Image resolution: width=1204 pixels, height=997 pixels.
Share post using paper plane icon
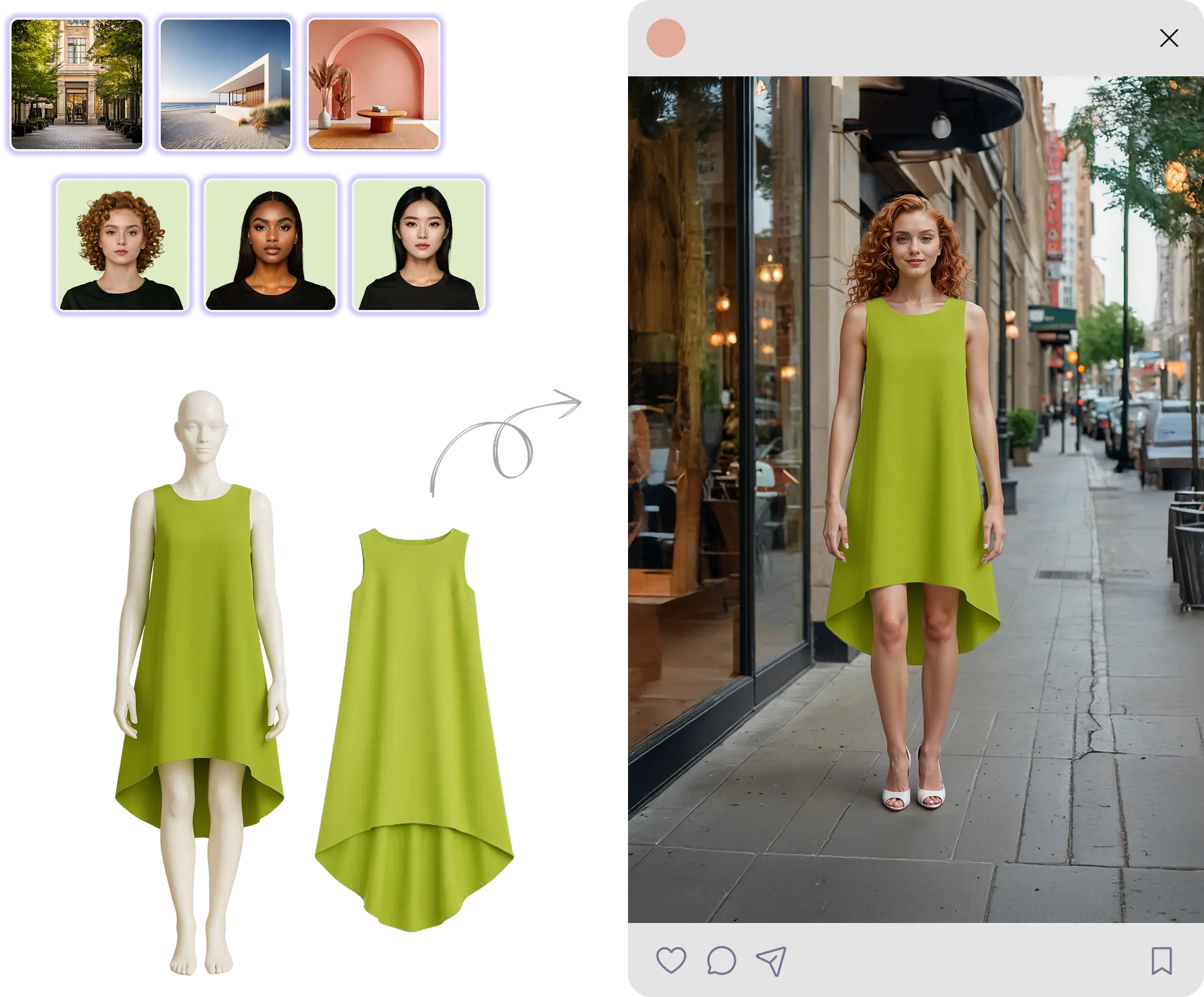pyautogui.click(x=771, y=961)
